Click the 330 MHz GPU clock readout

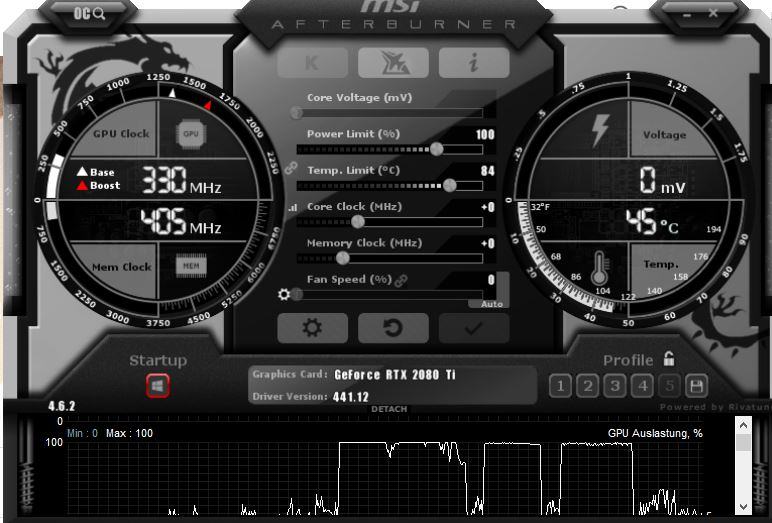pyautogui.click(x=181, y=180)
